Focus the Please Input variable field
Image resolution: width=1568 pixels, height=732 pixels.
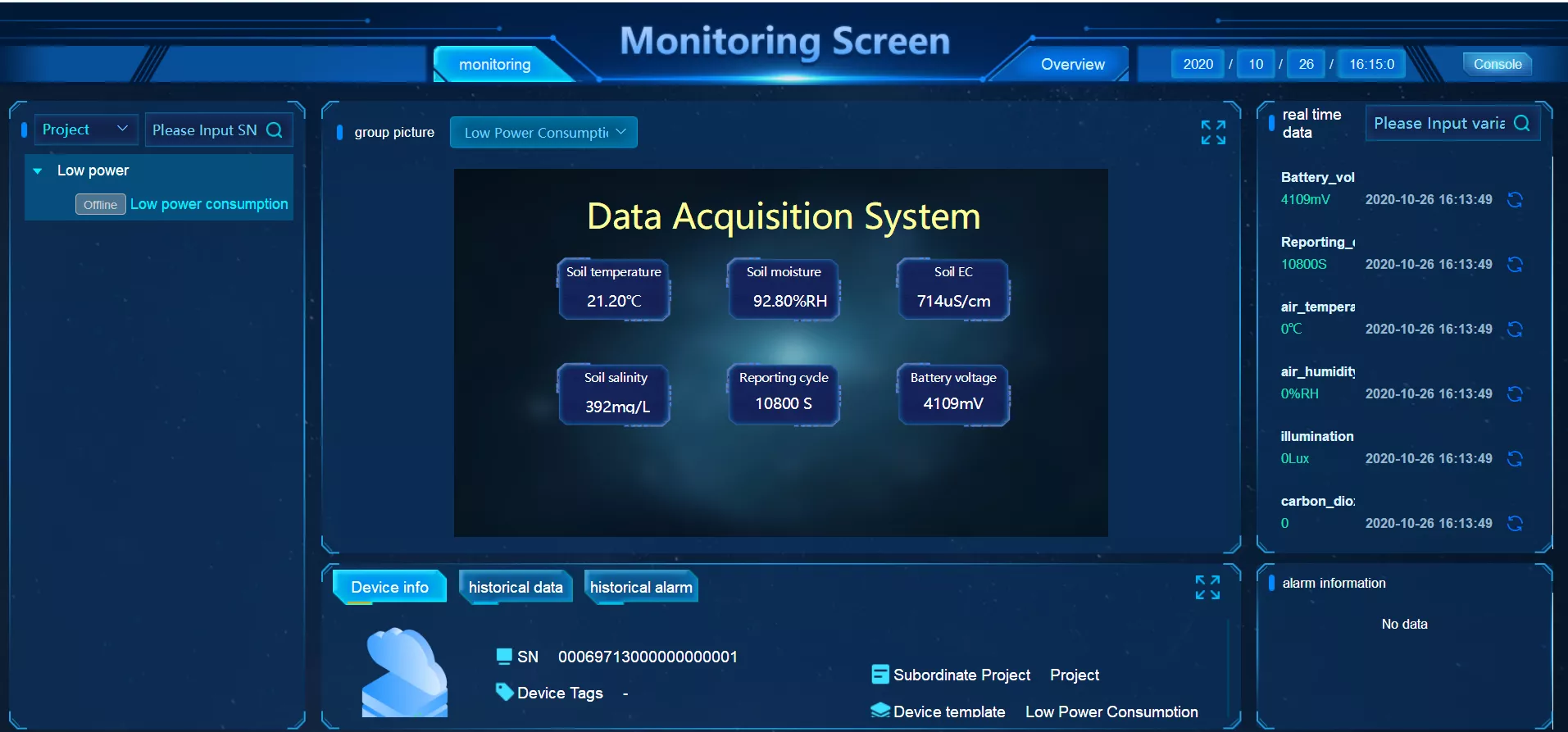tap(1439, 123)
